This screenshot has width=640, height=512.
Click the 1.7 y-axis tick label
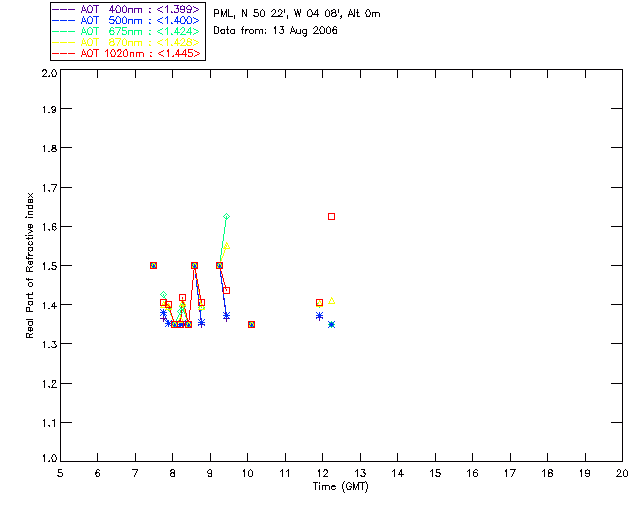point(49,188)
